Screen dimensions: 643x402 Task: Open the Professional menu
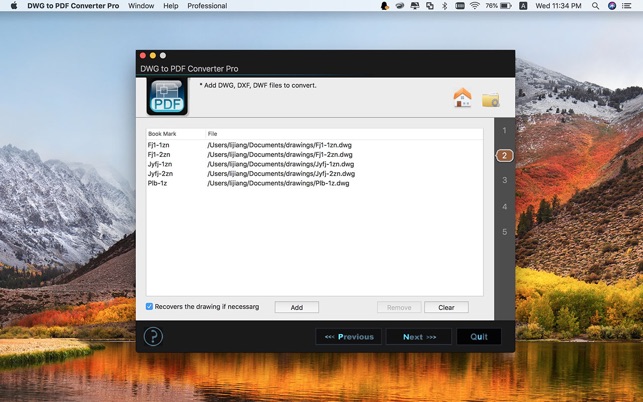point(207,6)
